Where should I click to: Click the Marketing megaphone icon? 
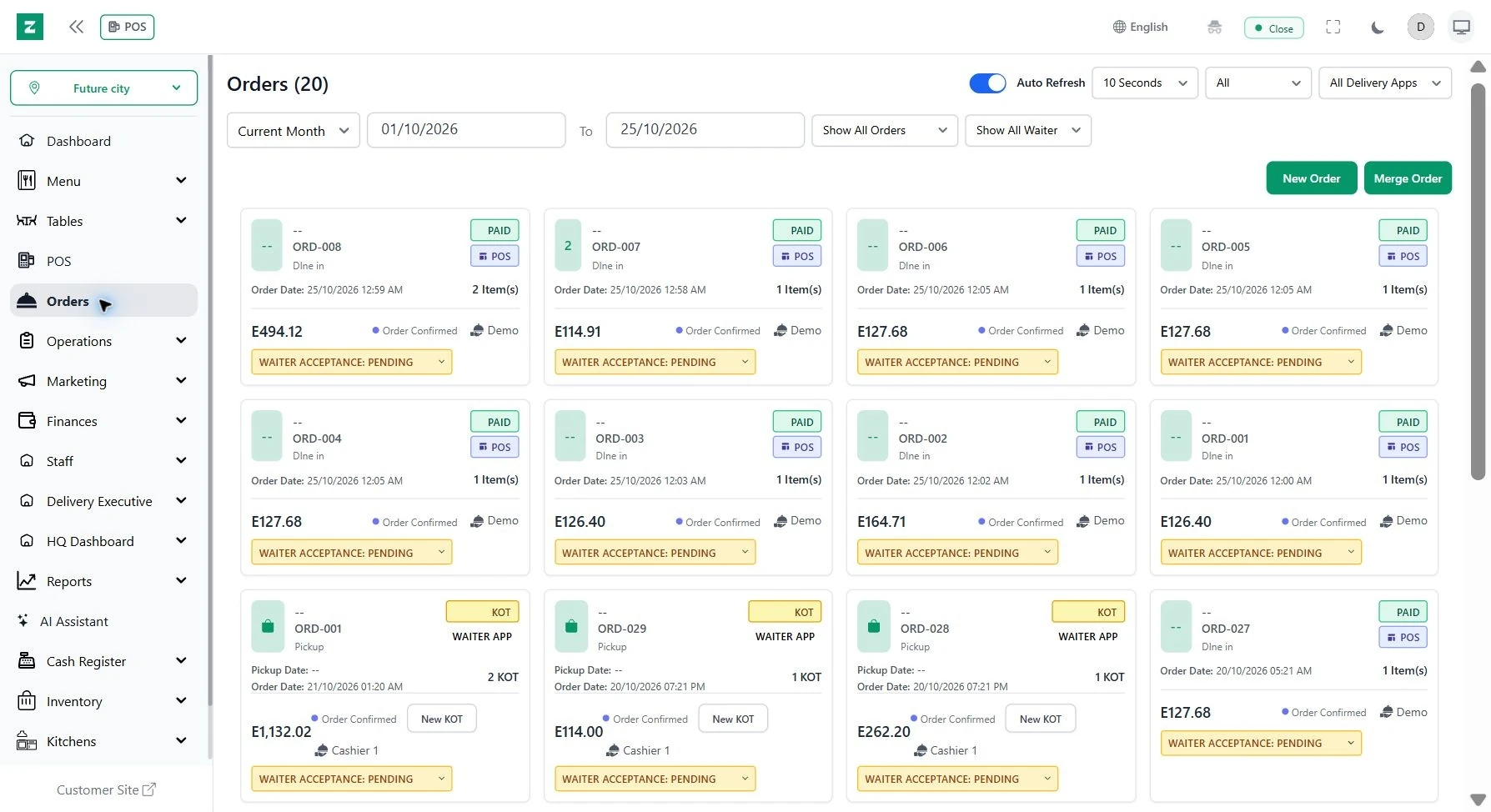[x=27, y=381]
